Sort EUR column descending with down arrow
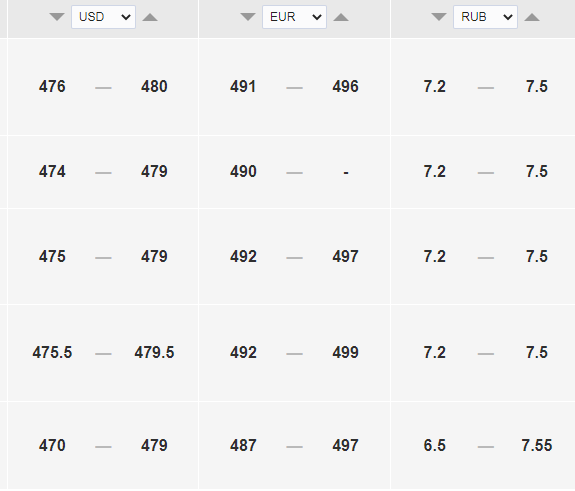This screenshot has height=491, width=575. [248, 17]
